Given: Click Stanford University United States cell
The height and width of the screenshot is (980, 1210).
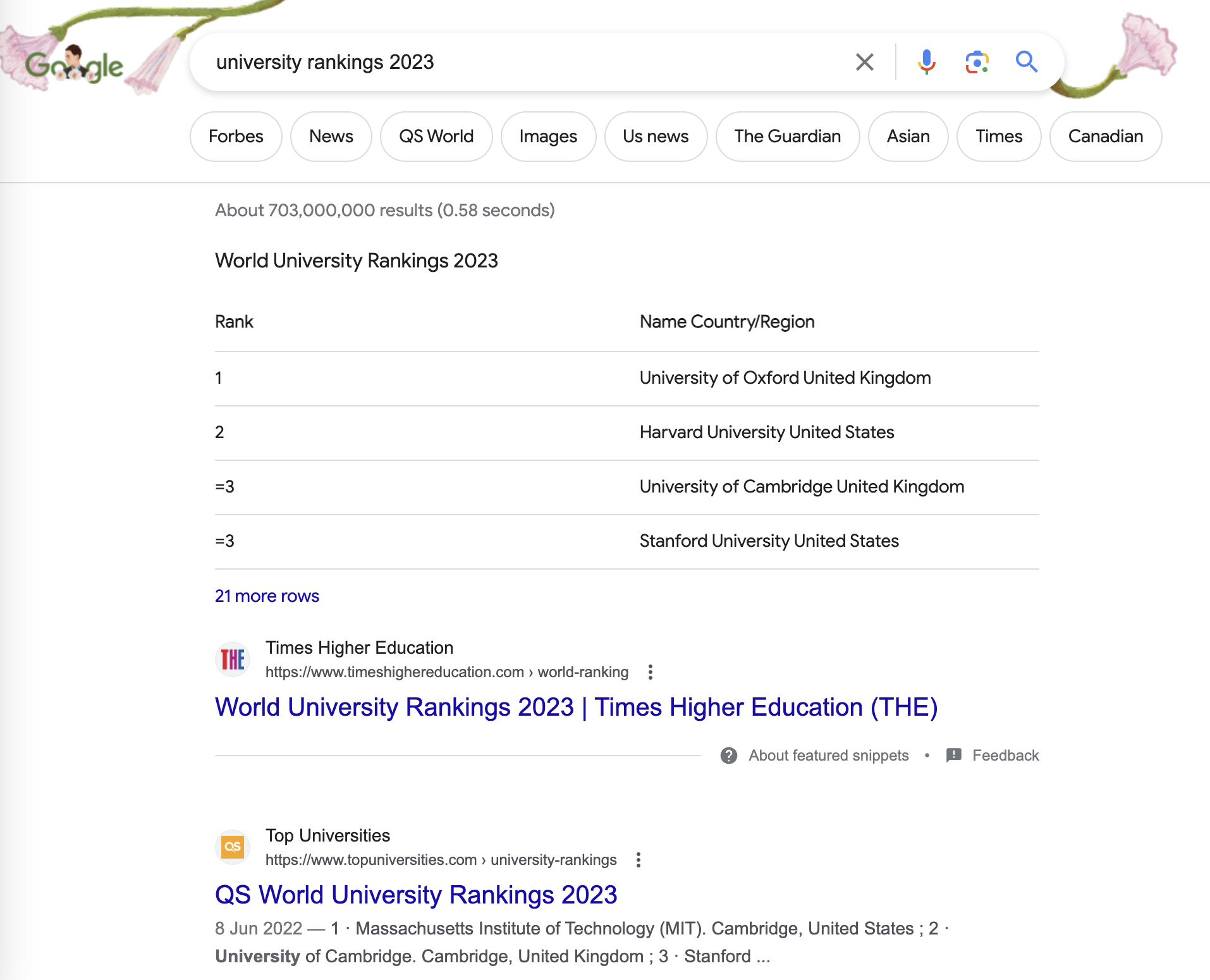Looking at the screenshot, I should coord(769,541).
